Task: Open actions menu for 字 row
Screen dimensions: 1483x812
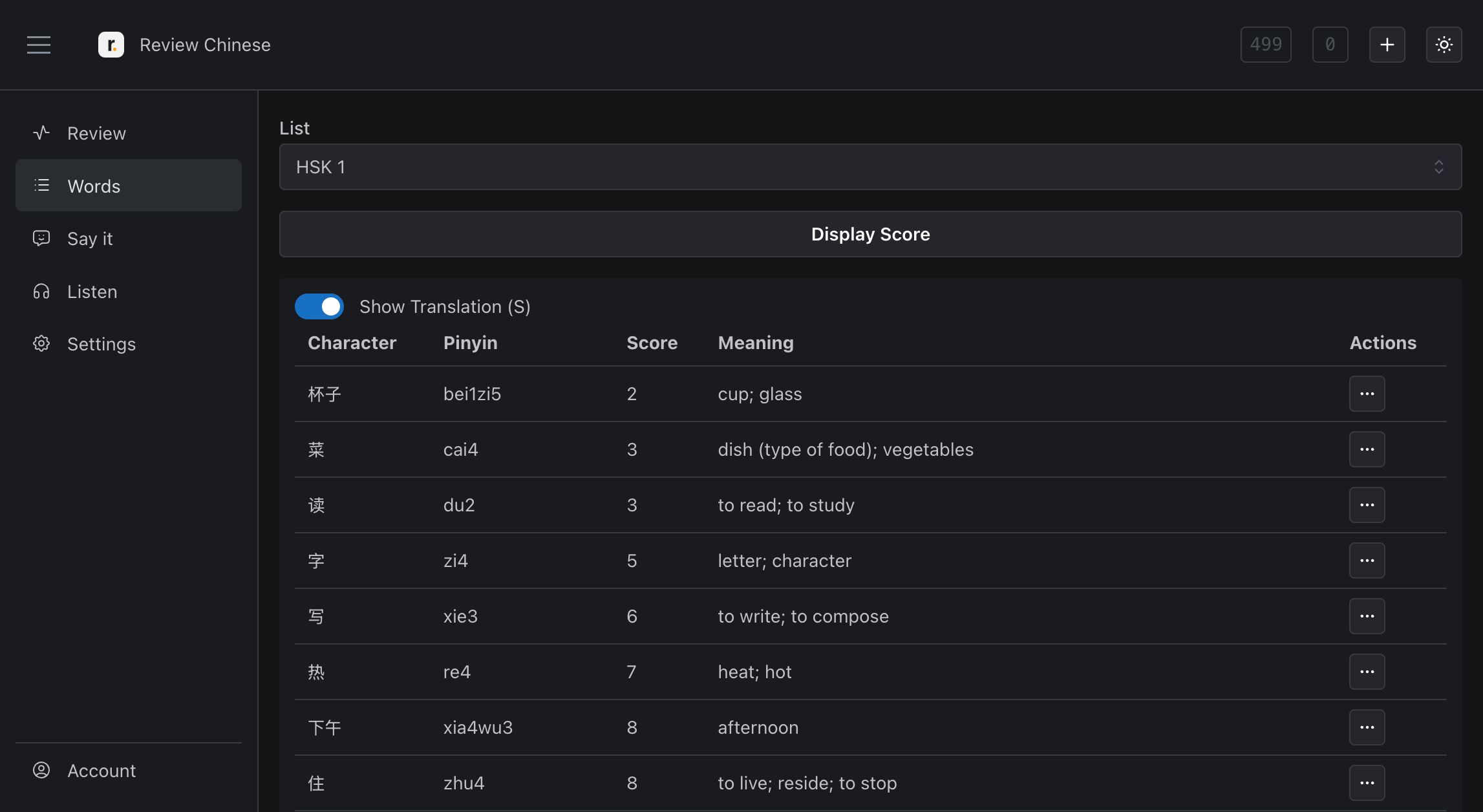Action: click(1367, 561)
